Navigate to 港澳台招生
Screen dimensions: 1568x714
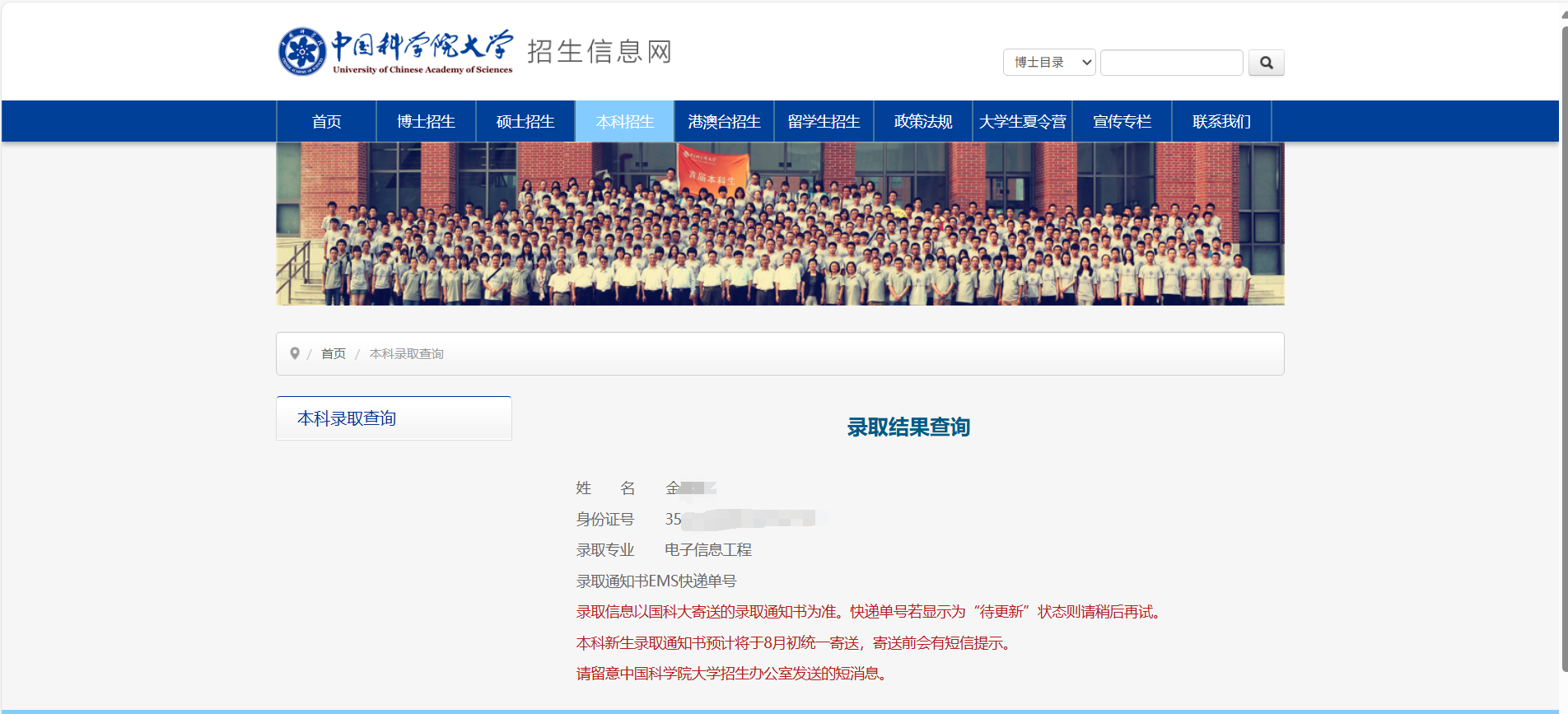(724, 122)
